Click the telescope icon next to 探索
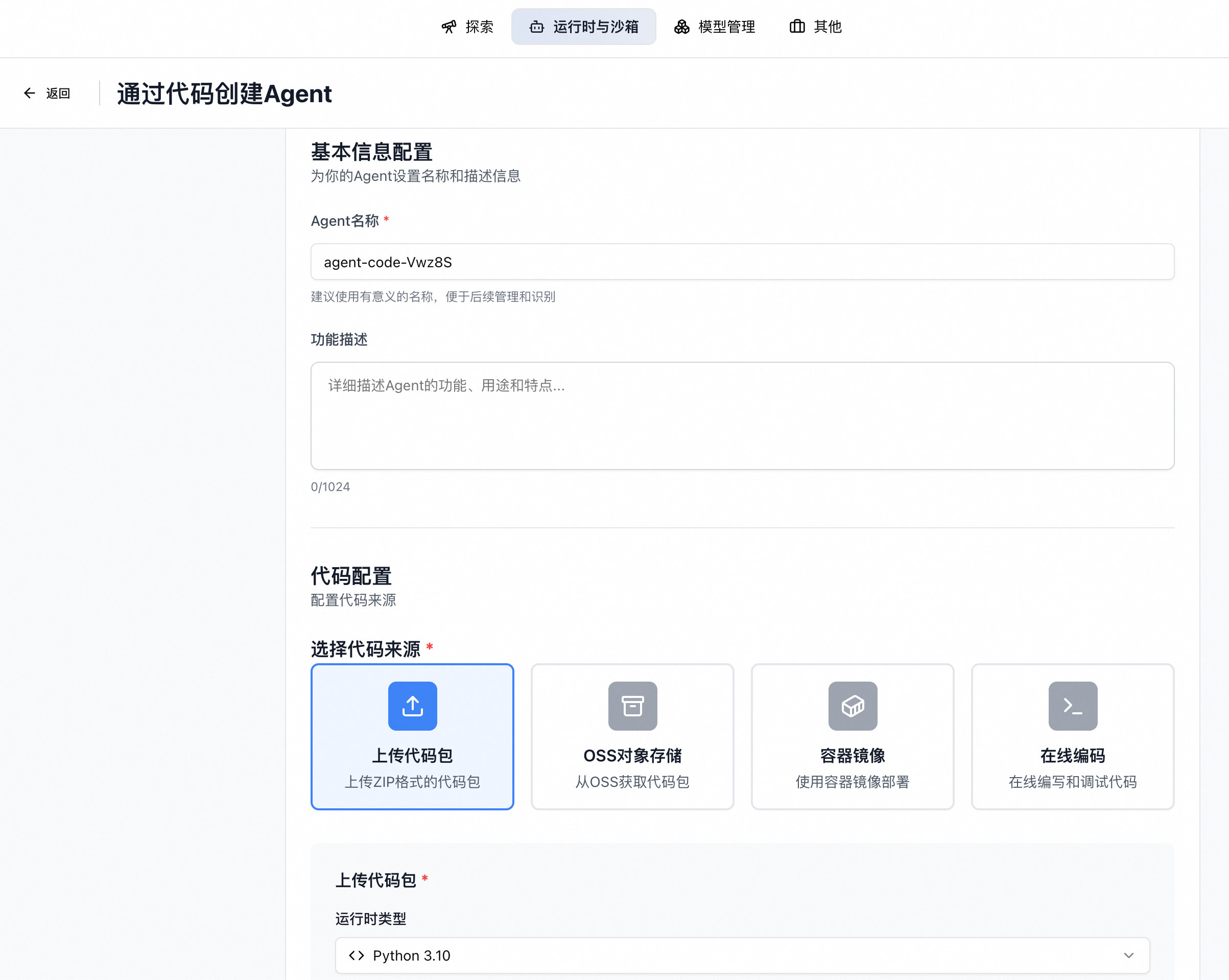This screenshot has width=1229, height=980. [x=448, y=27]
